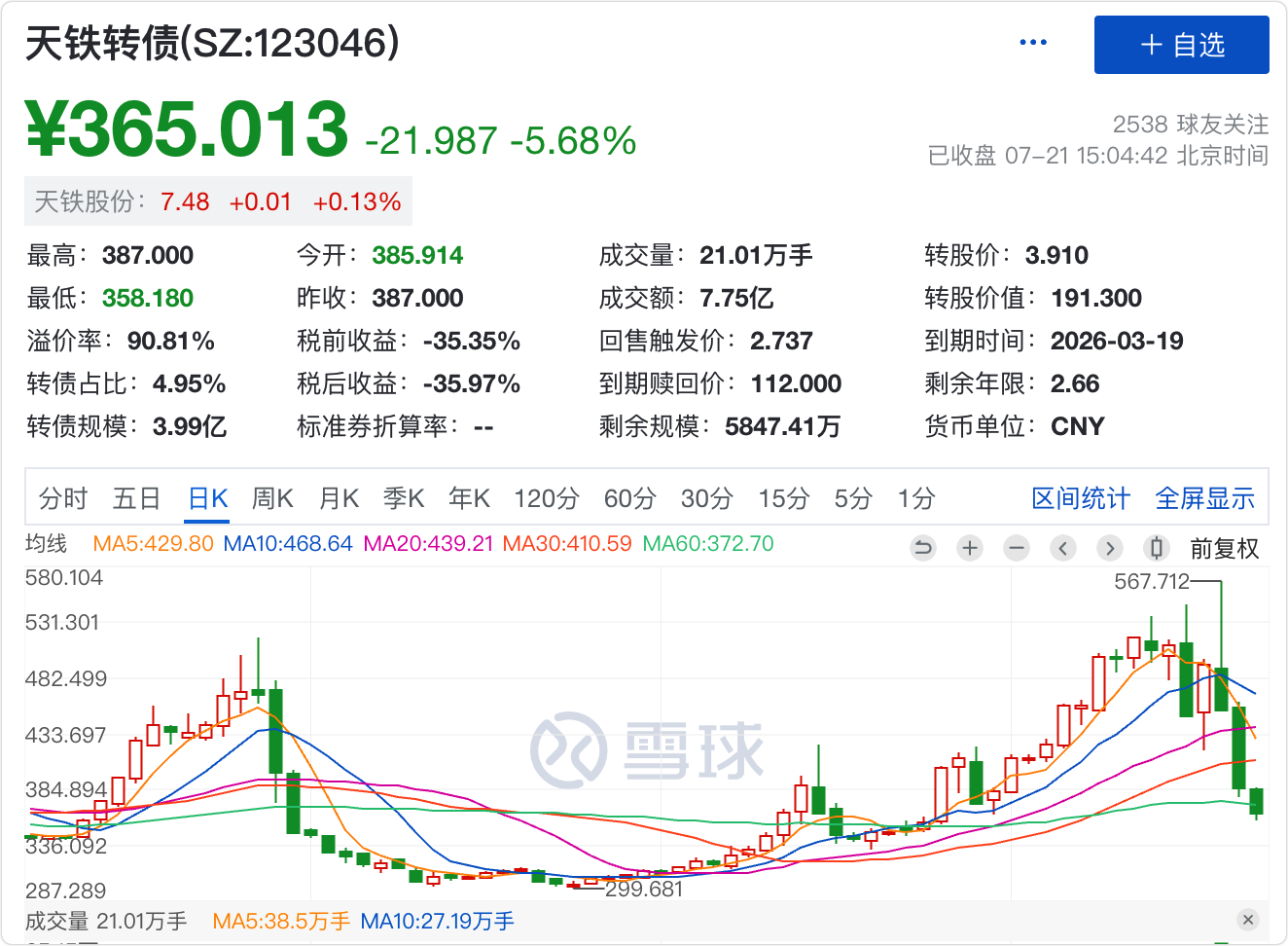This screenshot has width=1288, height=946.
Task: Switch to the 分时 chart tab
Action: click(x=63, y=499)
